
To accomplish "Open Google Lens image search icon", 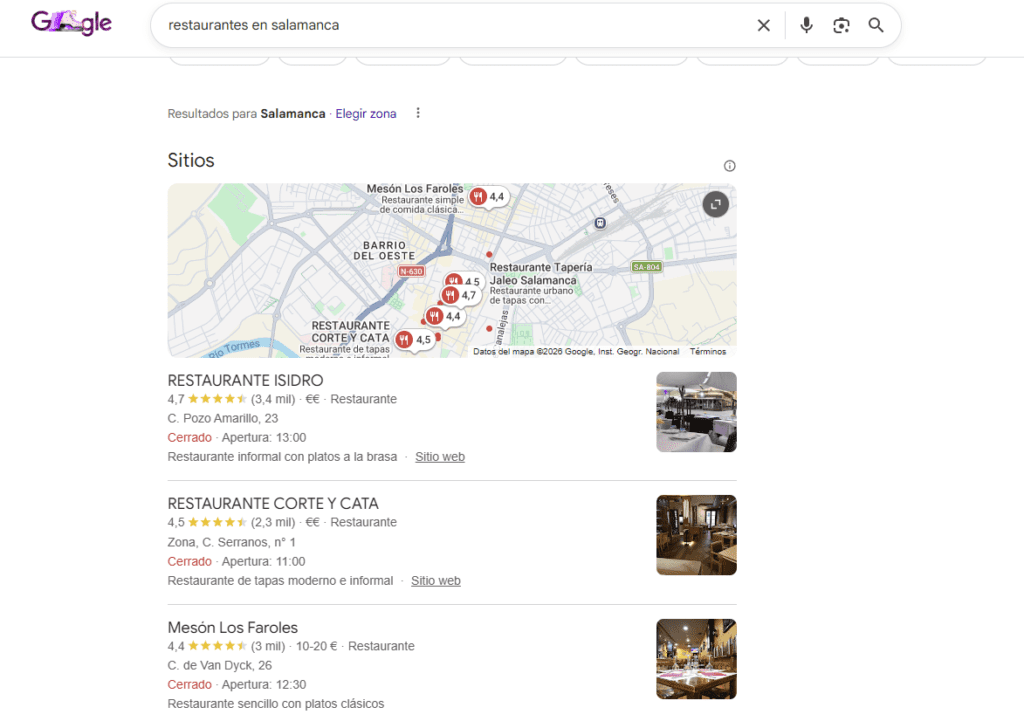I will [x=841, y=25].
